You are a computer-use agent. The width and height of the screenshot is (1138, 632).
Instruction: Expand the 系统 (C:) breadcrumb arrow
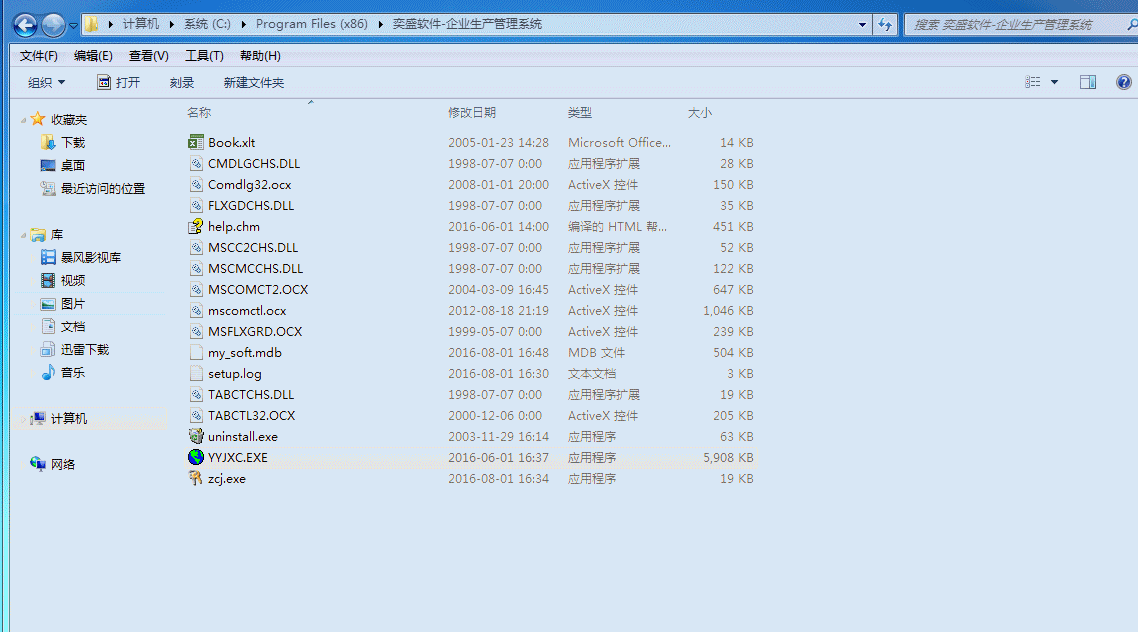(244, 24)
